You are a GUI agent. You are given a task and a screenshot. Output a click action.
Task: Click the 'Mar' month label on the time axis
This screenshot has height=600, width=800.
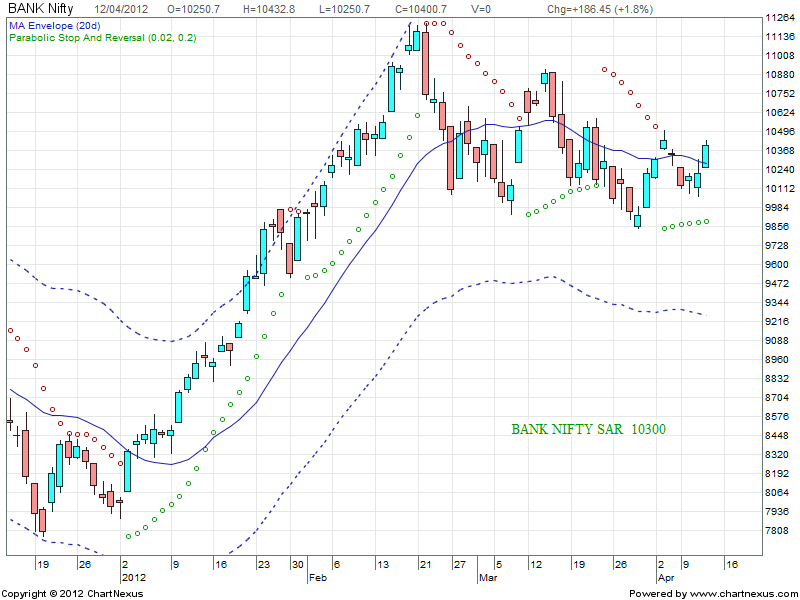click(488, 578)
